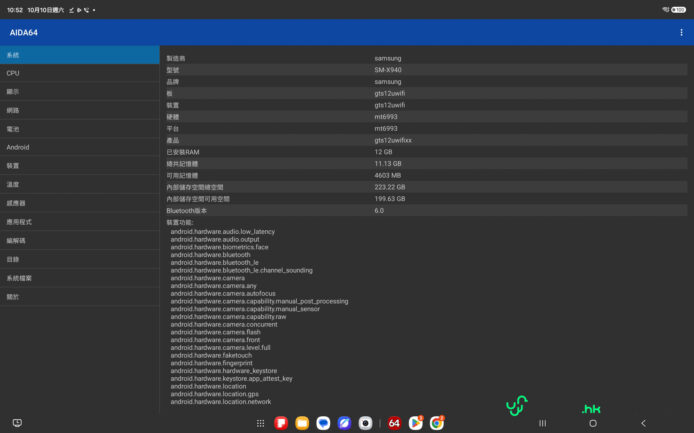Select android.hardware.biometrics.face entry
This screenshot has height=433, width=694.
(220, 247)
